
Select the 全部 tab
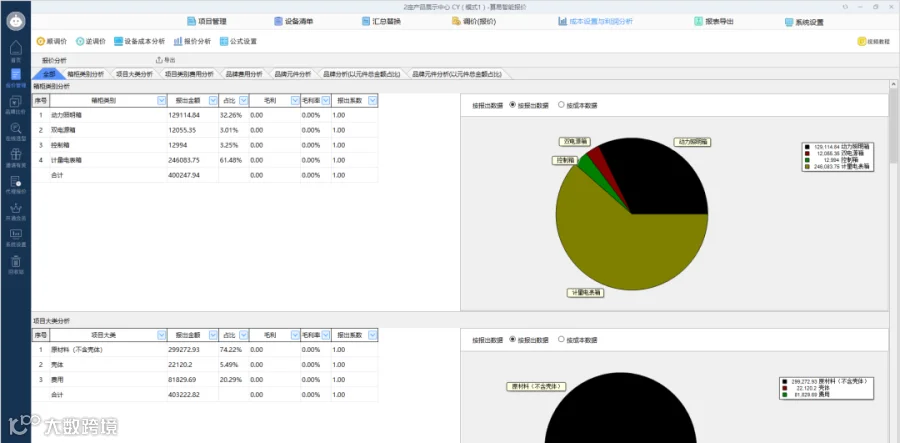click(48, 74)
